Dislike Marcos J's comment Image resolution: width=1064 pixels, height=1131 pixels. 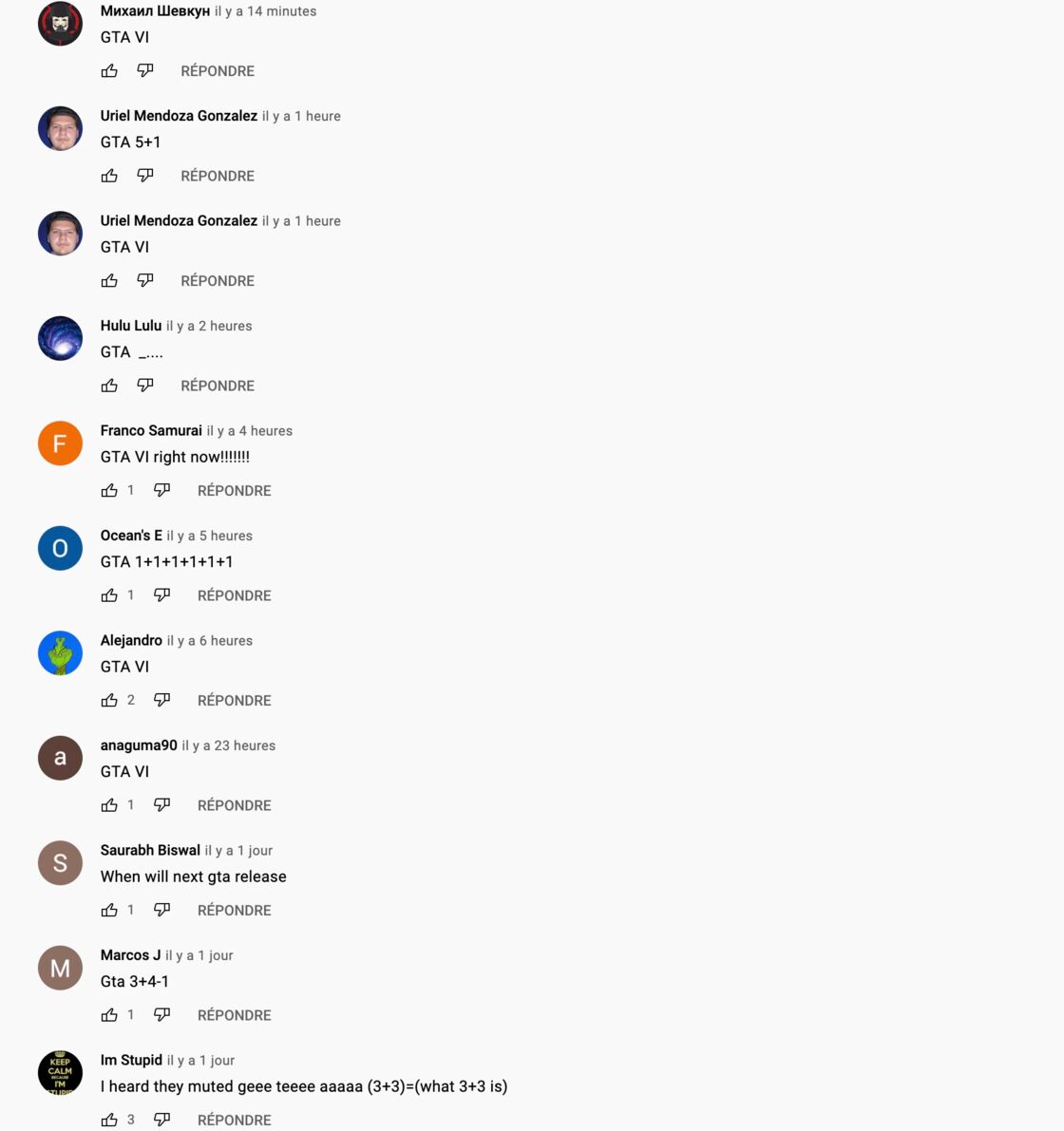[161, 1015]
